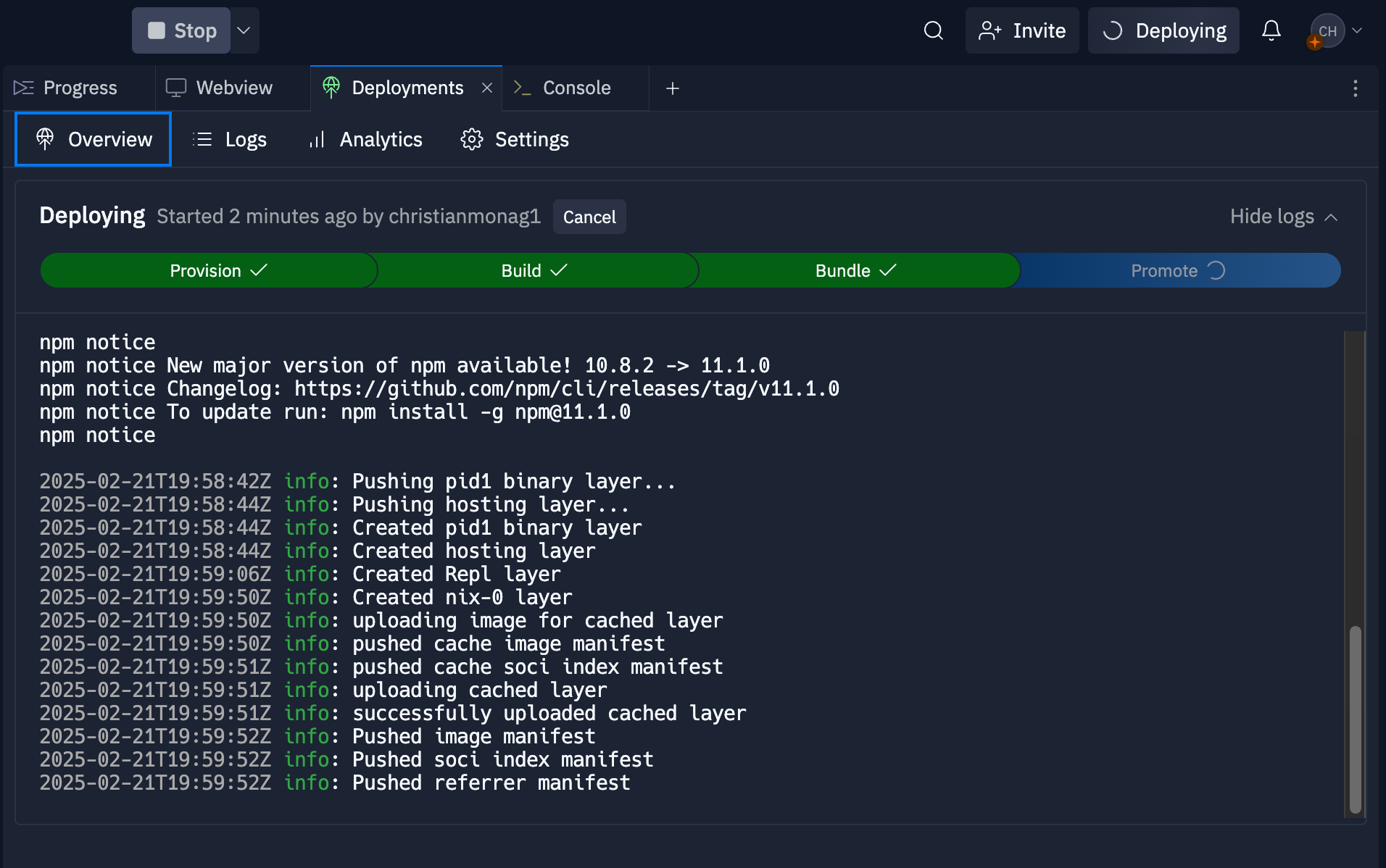Click the CH user avatar
This screenshot has width=1386, height=868.
coord(1327,31)
